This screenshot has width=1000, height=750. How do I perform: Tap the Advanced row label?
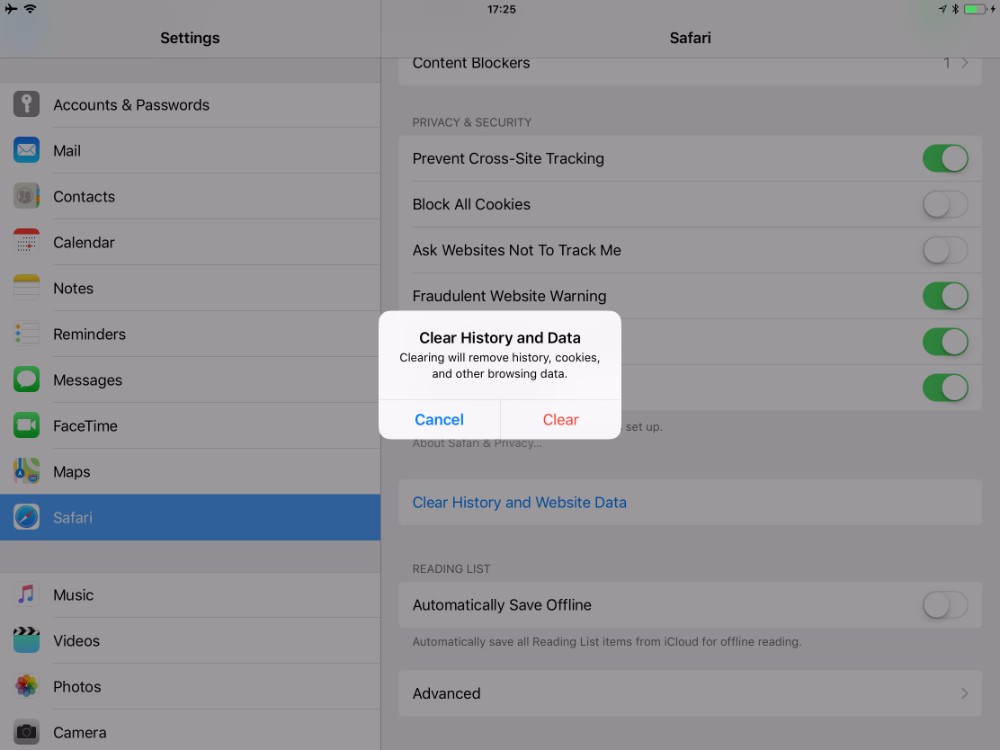(x=446, y=693)
